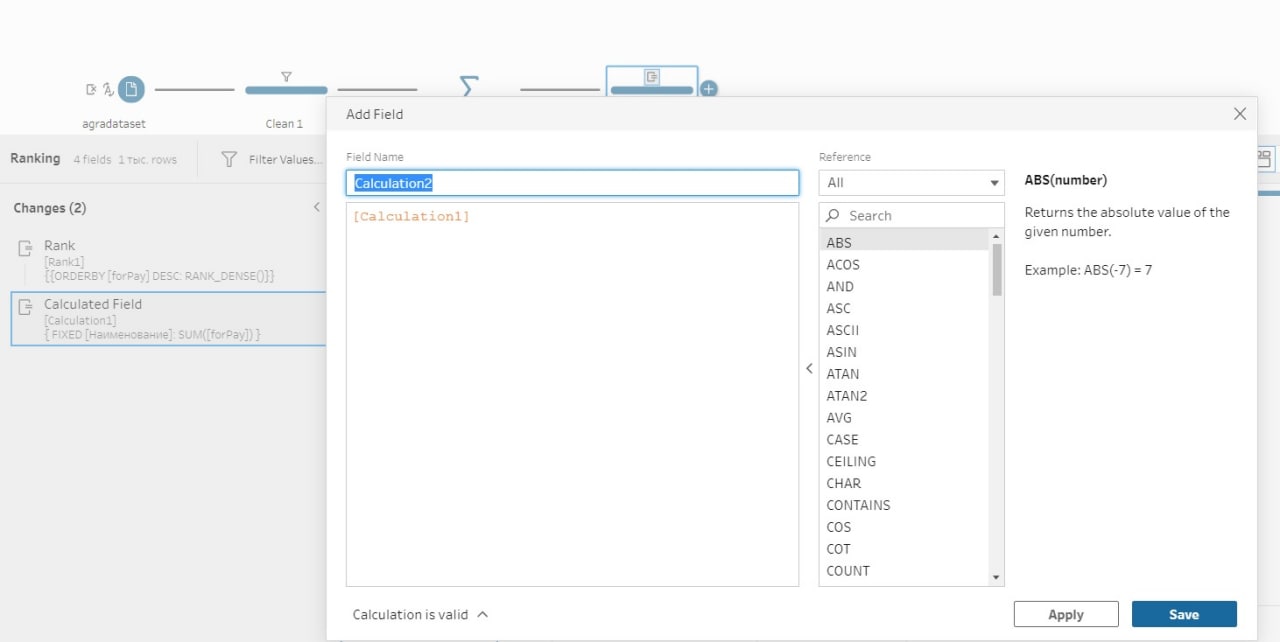
Task: Select the Clean 1 filter step
Action: point(286,89)
